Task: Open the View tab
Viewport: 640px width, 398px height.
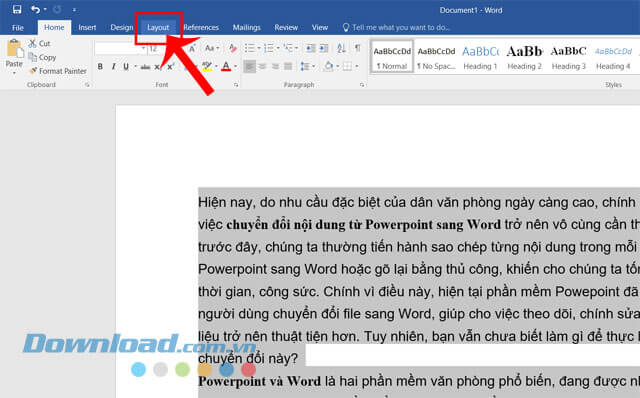Action: point(320,27)
